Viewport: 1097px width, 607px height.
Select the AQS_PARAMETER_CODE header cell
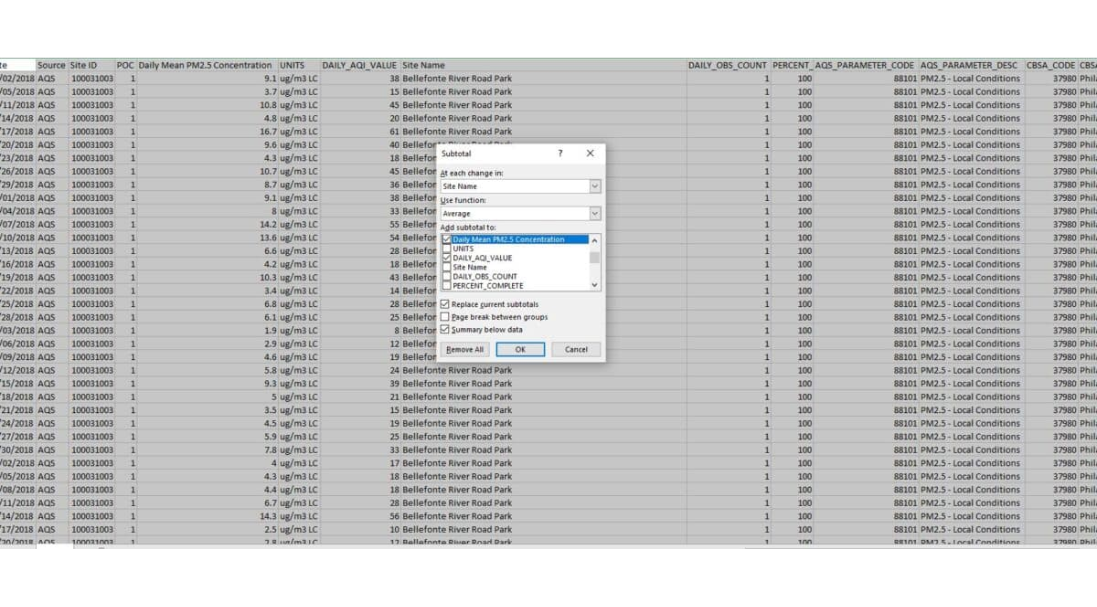(x=864, y=65)
